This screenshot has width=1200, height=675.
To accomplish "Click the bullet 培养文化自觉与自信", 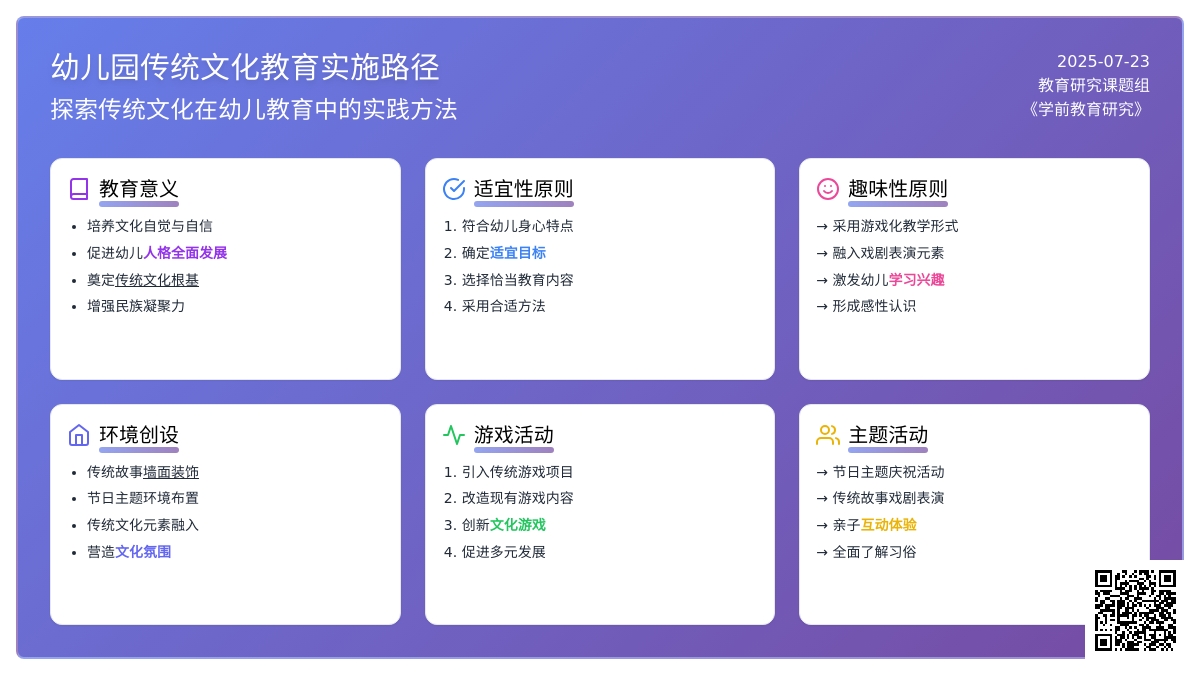I will 150,226.
